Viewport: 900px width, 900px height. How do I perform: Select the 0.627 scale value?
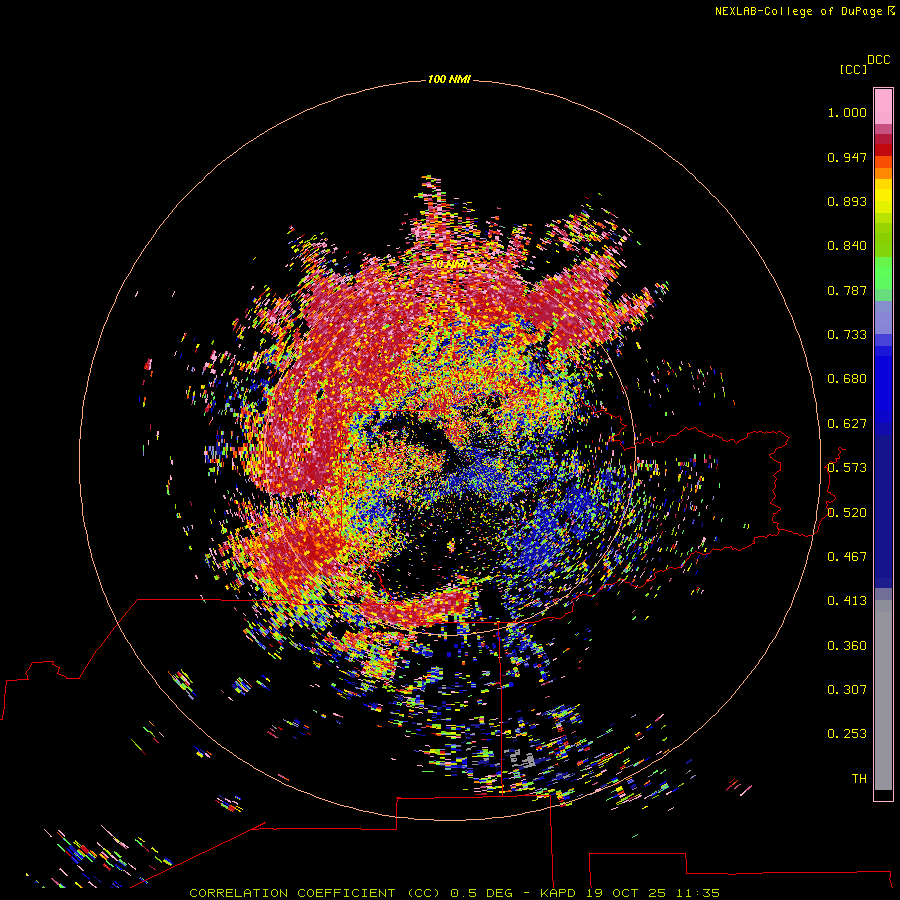[847, 424]
